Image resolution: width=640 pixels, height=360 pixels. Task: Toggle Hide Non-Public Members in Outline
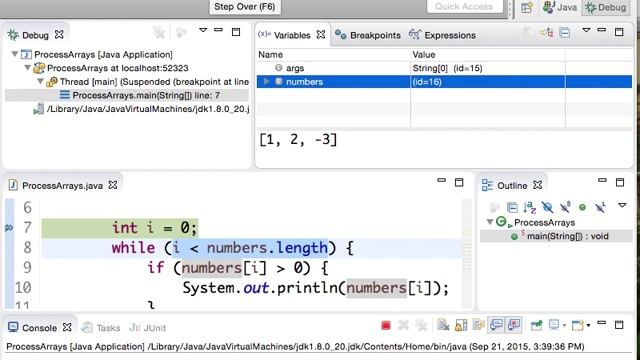[582, 207]
